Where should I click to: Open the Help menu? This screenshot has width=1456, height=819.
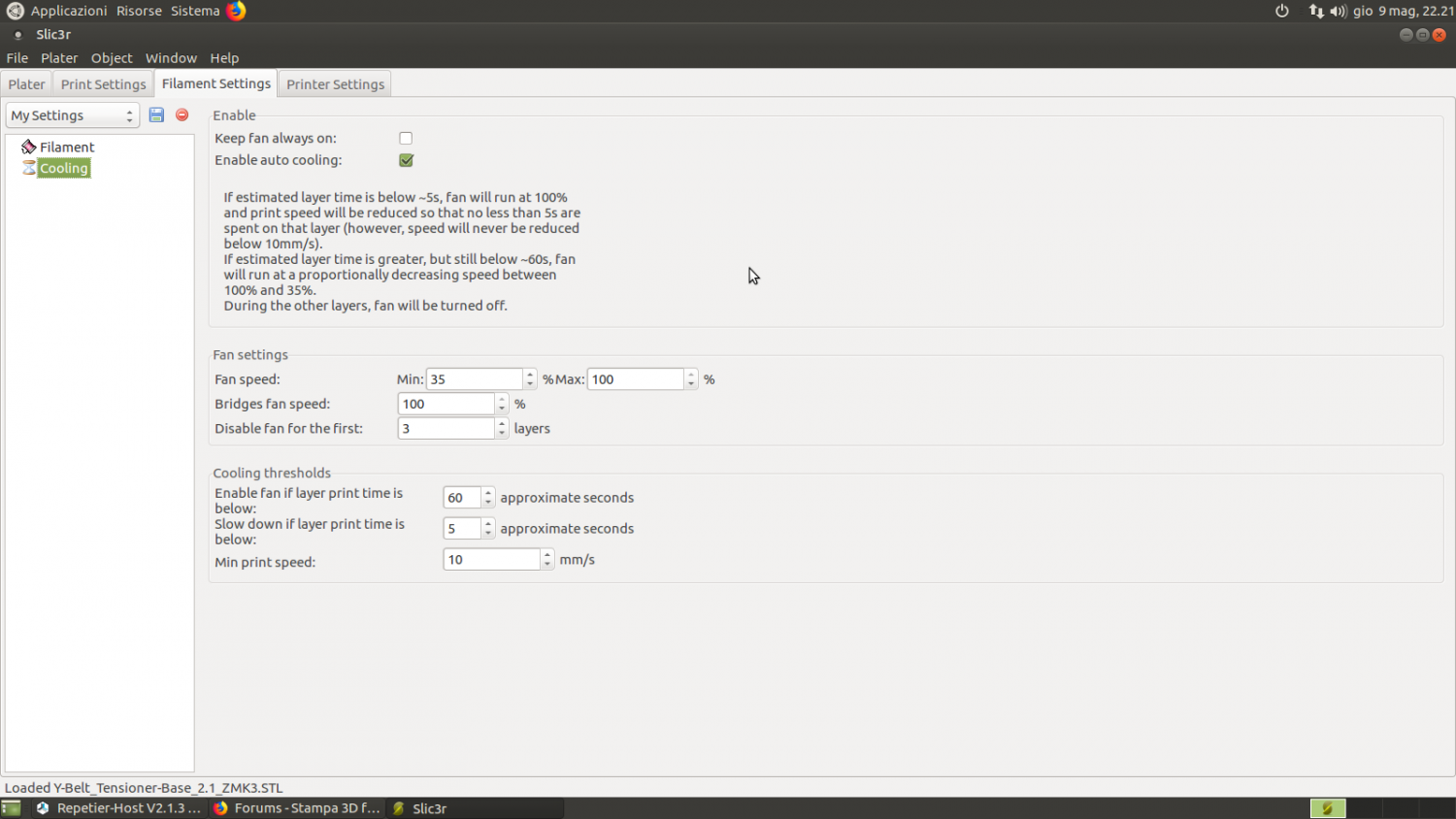[224, 58]
